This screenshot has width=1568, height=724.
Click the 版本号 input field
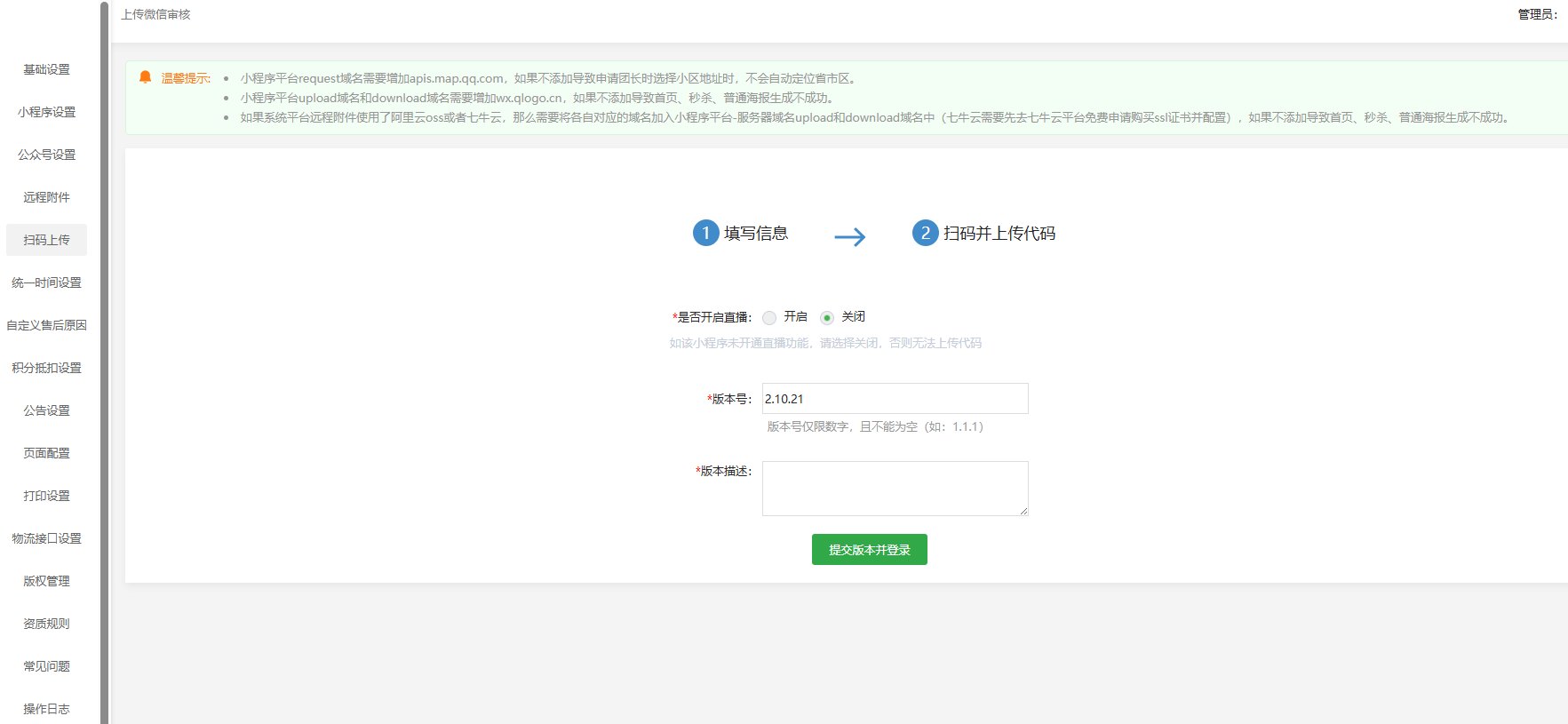(x=895, y=399)
